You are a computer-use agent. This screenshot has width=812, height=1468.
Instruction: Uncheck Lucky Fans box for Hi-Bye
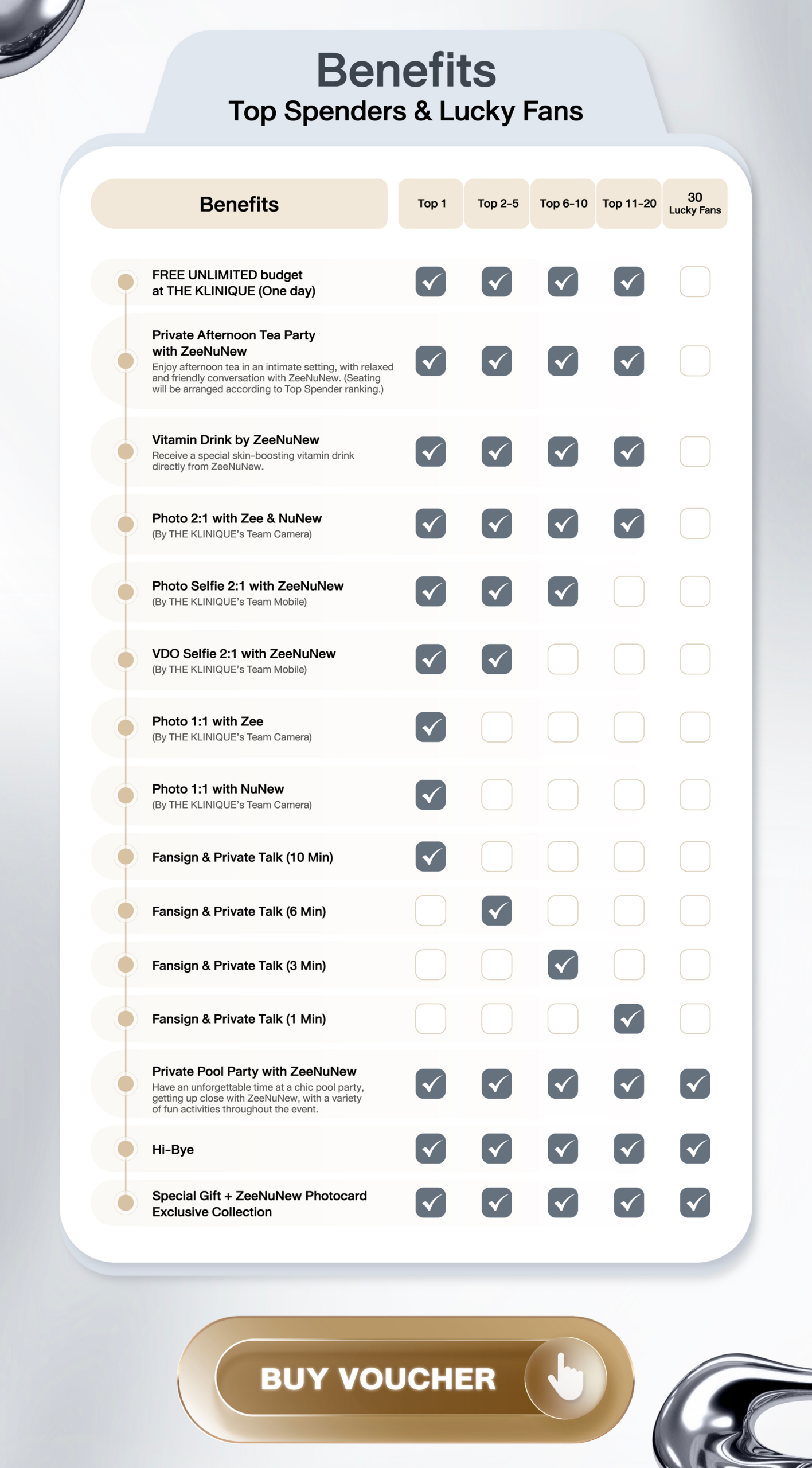(x=694, y=1149)
